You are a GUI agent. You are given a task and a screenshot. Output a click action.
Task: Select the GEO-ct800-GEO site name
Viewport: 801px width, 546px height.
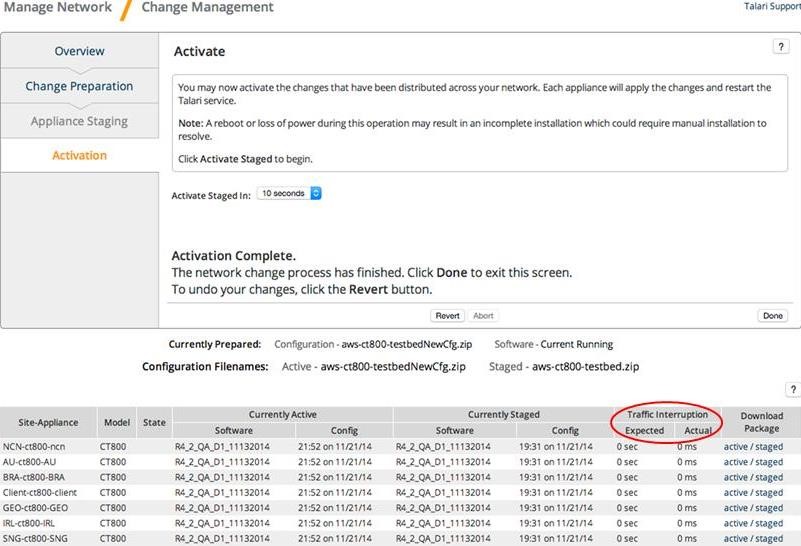coord(35,508)
